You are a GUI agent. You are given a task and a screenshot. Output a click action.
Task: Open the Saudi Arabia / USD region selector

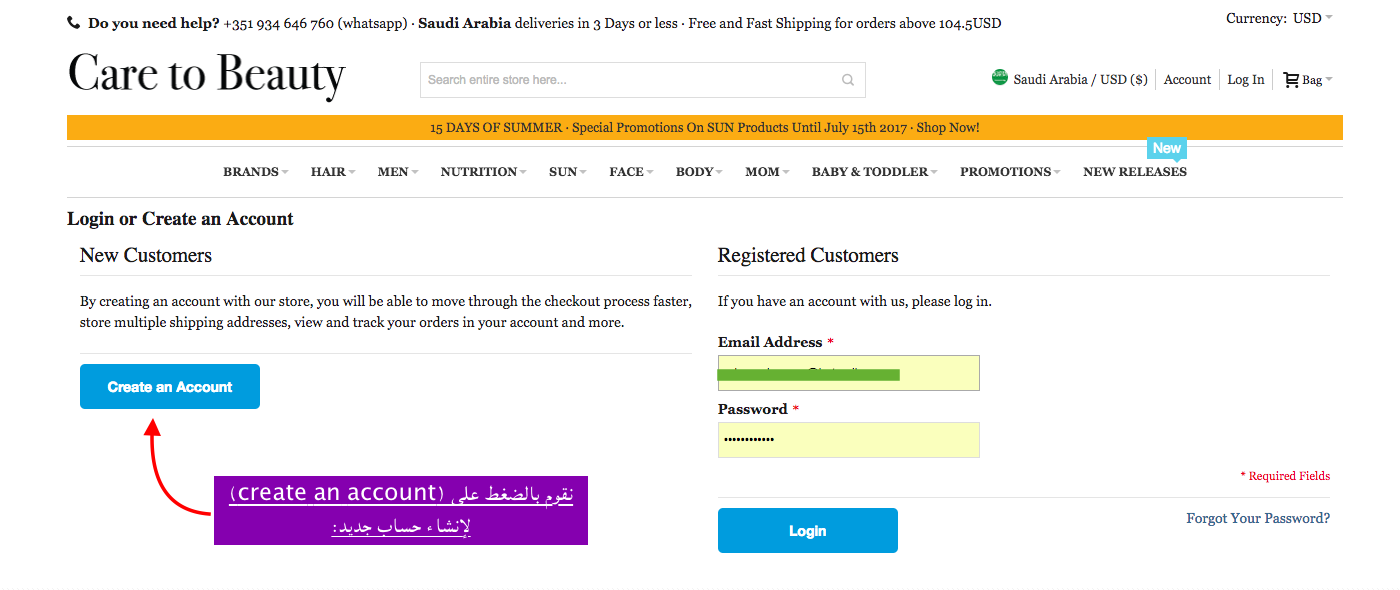point(1070,78)
